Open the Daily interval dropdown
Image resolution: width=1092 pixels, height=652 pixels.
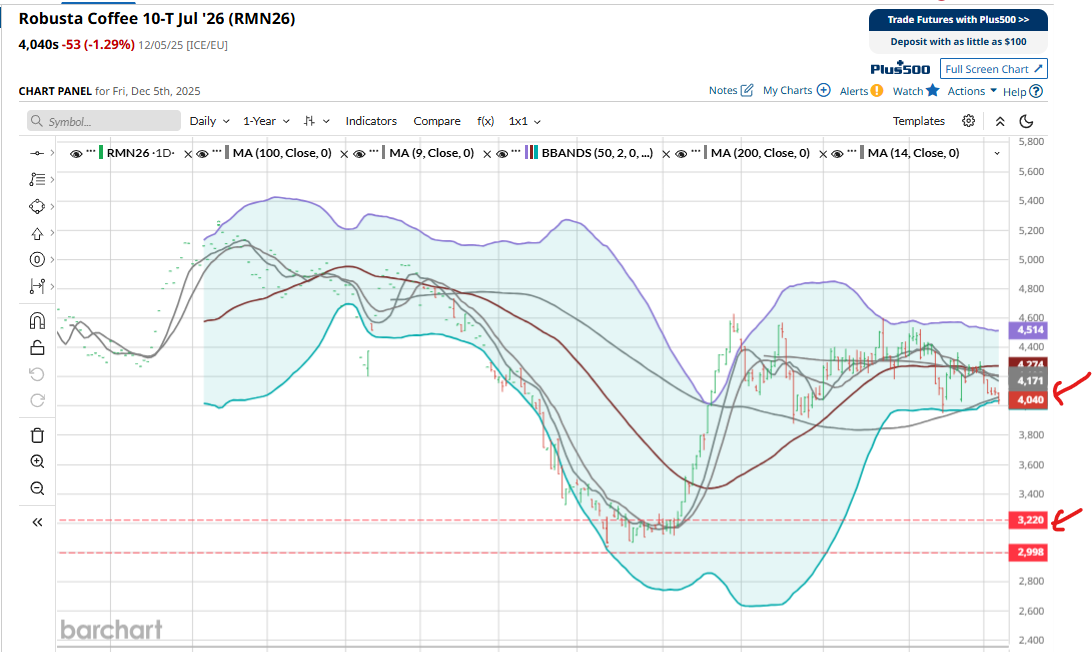tap(209, 121)
